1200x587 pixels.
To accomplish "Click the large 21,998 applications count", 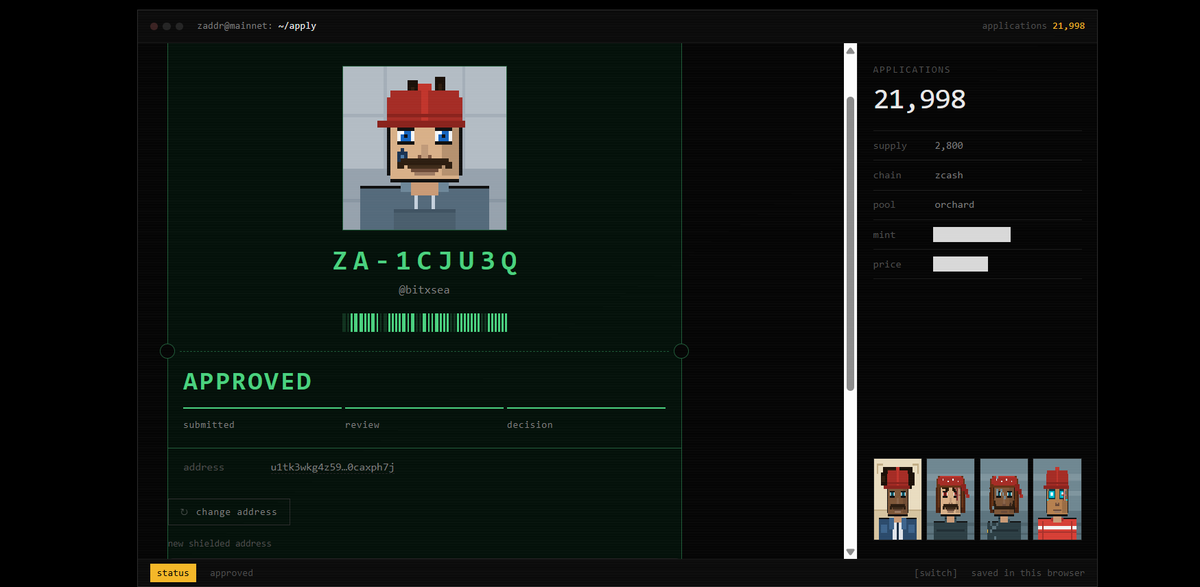I will (920, 99).
